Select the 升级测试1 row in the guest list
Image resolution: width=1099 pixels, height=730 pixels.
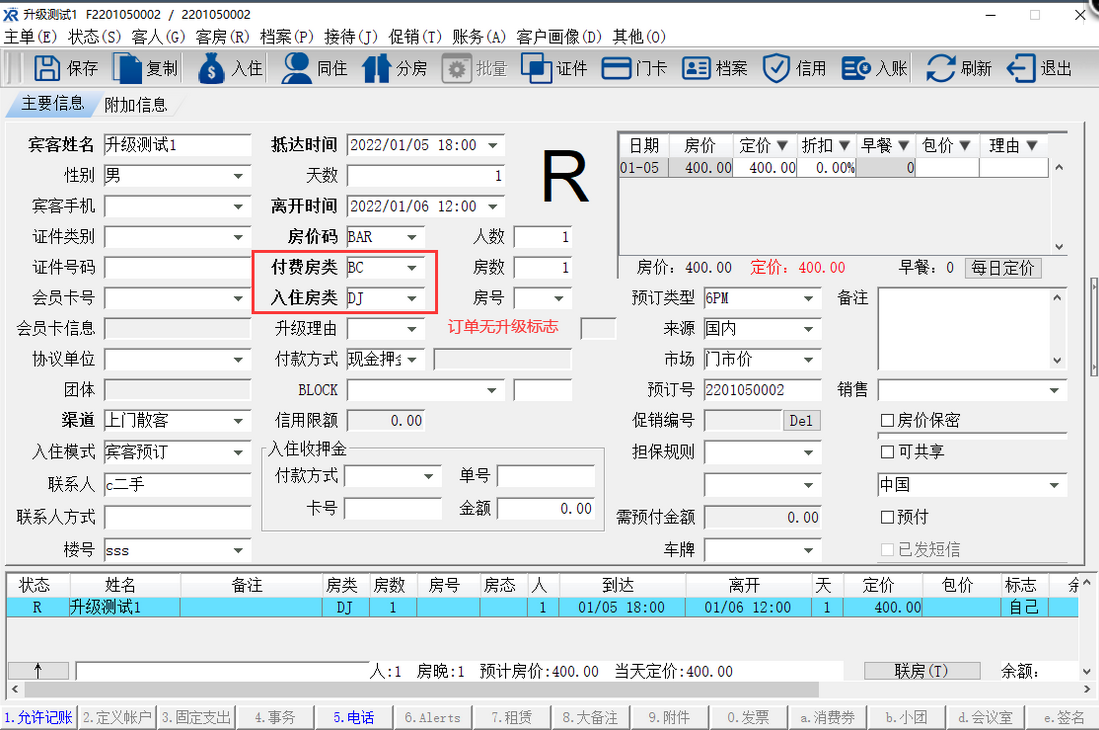(x=542, y=607)
